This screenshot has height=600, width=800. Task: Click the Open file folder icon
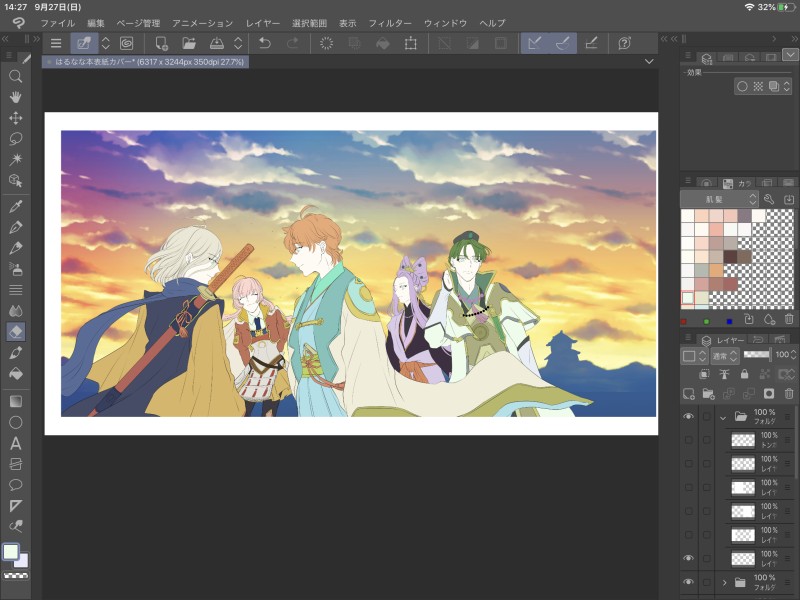(189, 43)
